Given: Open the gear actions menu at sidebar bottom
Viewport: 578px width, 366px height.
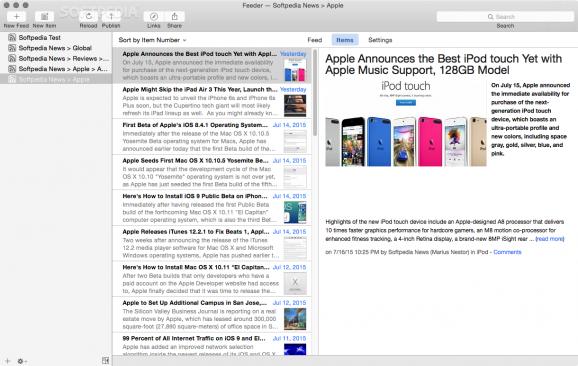Looking at the screenshot, I should point(21,361).
